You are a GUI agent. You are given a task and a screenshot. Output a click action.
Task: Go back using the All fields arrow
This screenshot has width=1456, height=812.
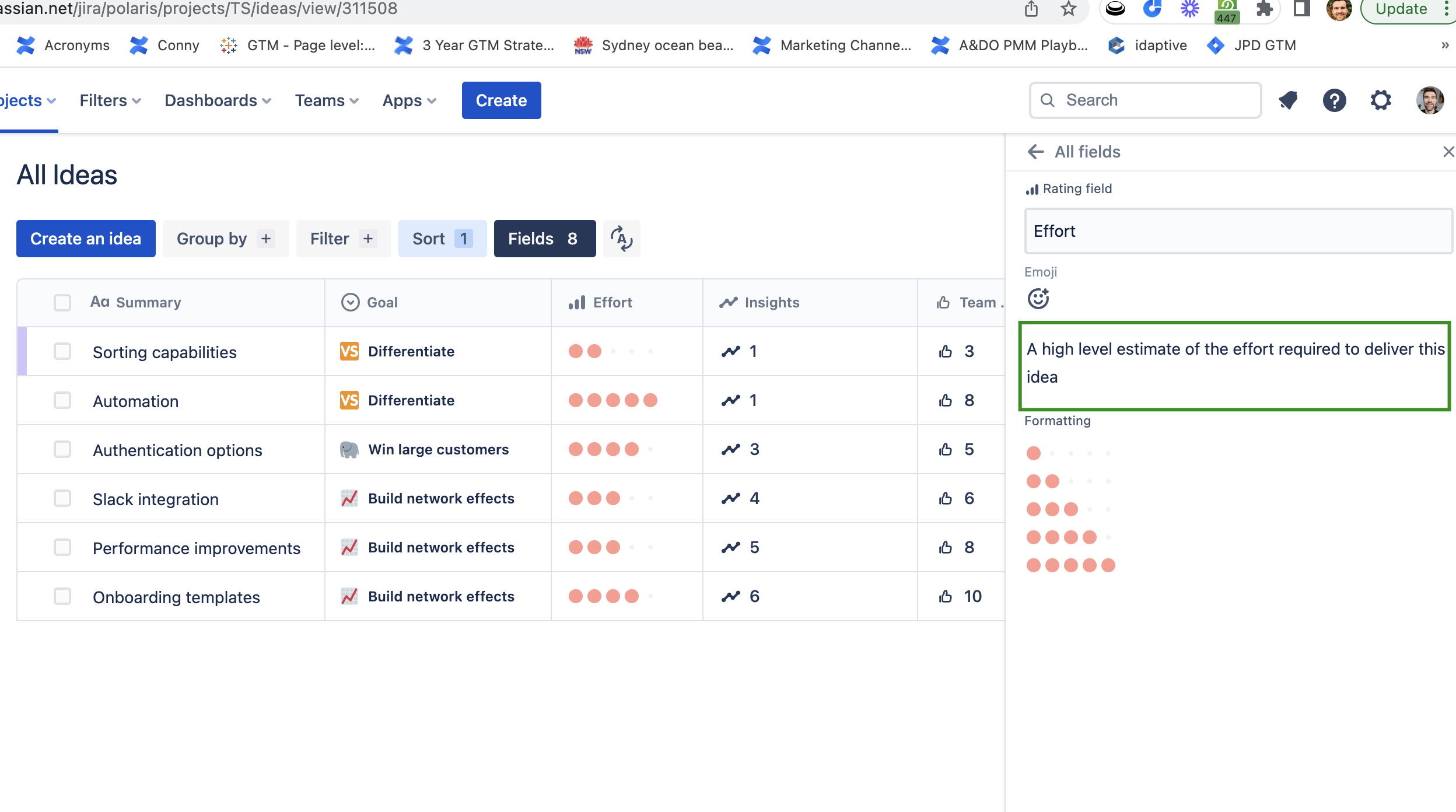(x=1035, y=152)
